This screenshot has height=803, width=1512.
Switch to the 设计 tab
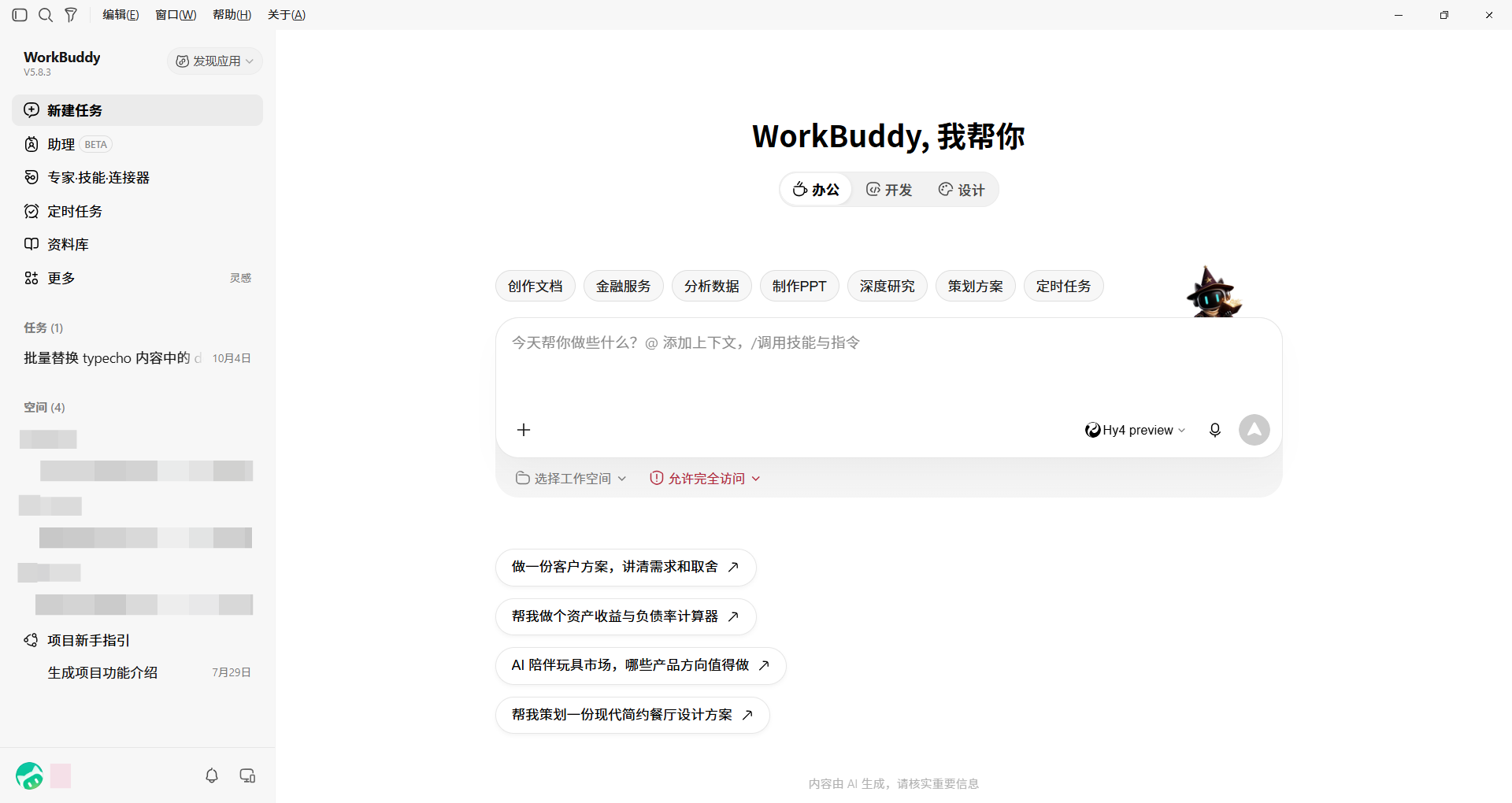(962, 190)
